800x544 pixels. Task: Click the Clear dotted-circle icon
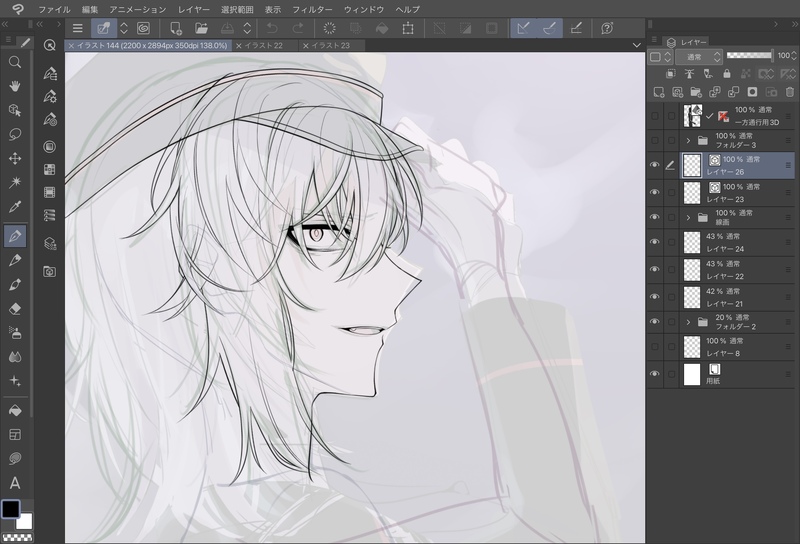(330, 28)
